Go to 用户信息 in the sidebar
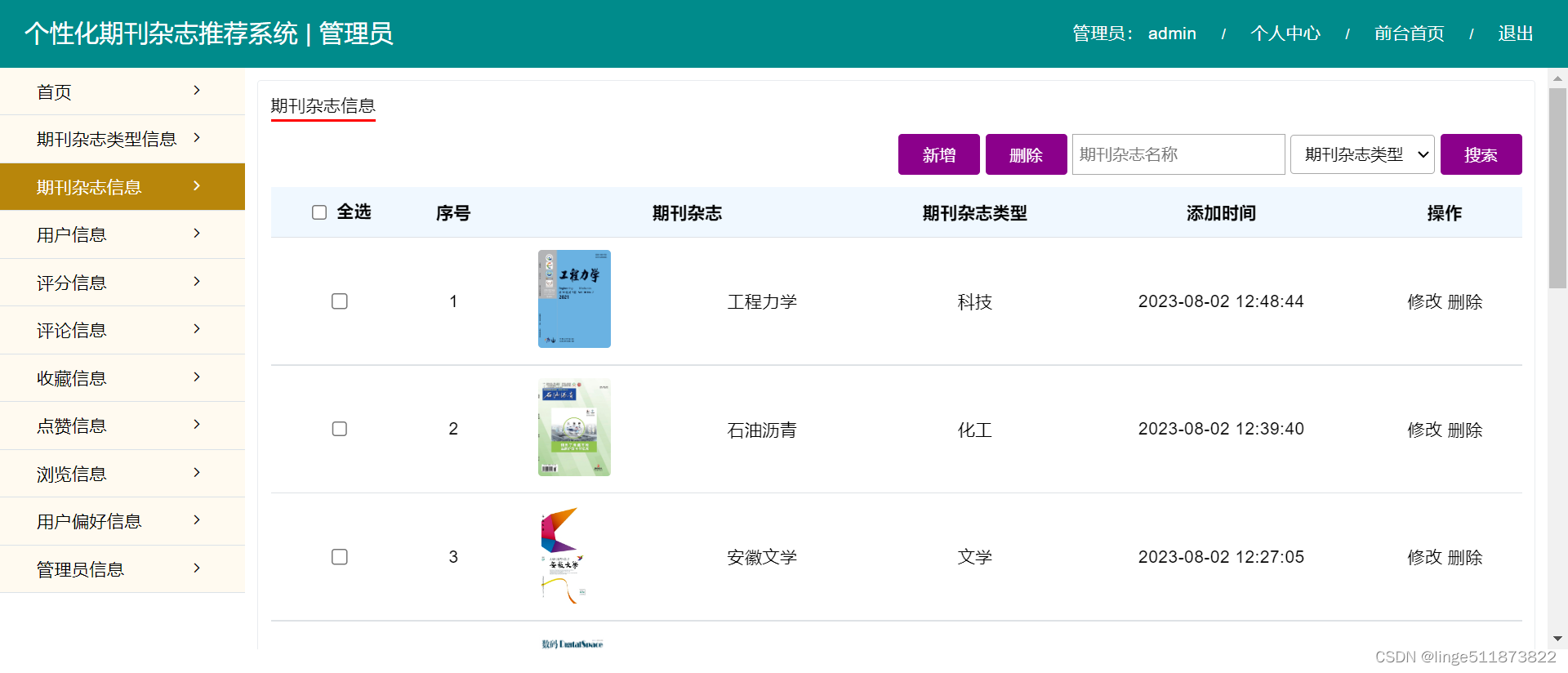Viewport: 1568px width, 673px height. tap(122, 234)
